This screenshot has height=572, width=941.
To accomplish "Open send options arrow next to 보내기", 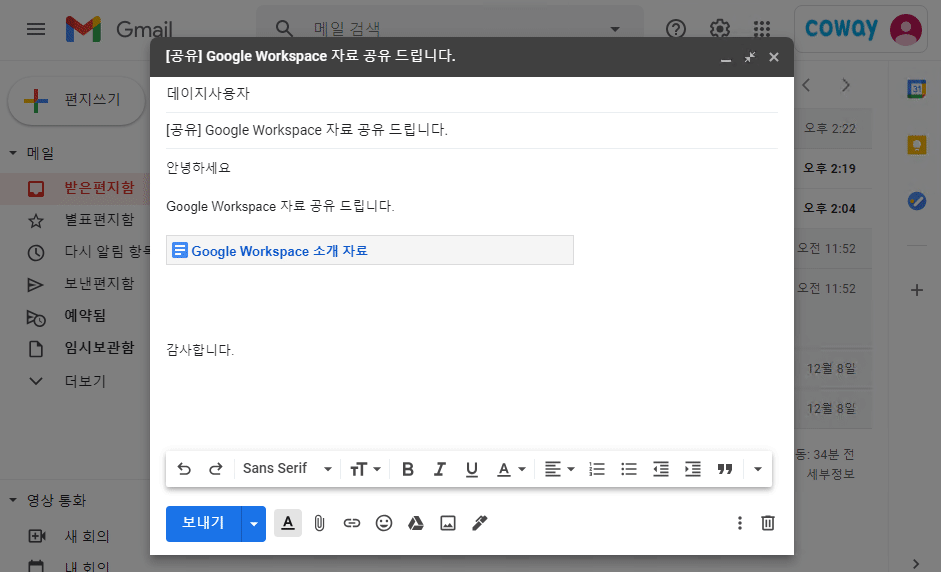I will pyautogui.click(x=254, y=523).
